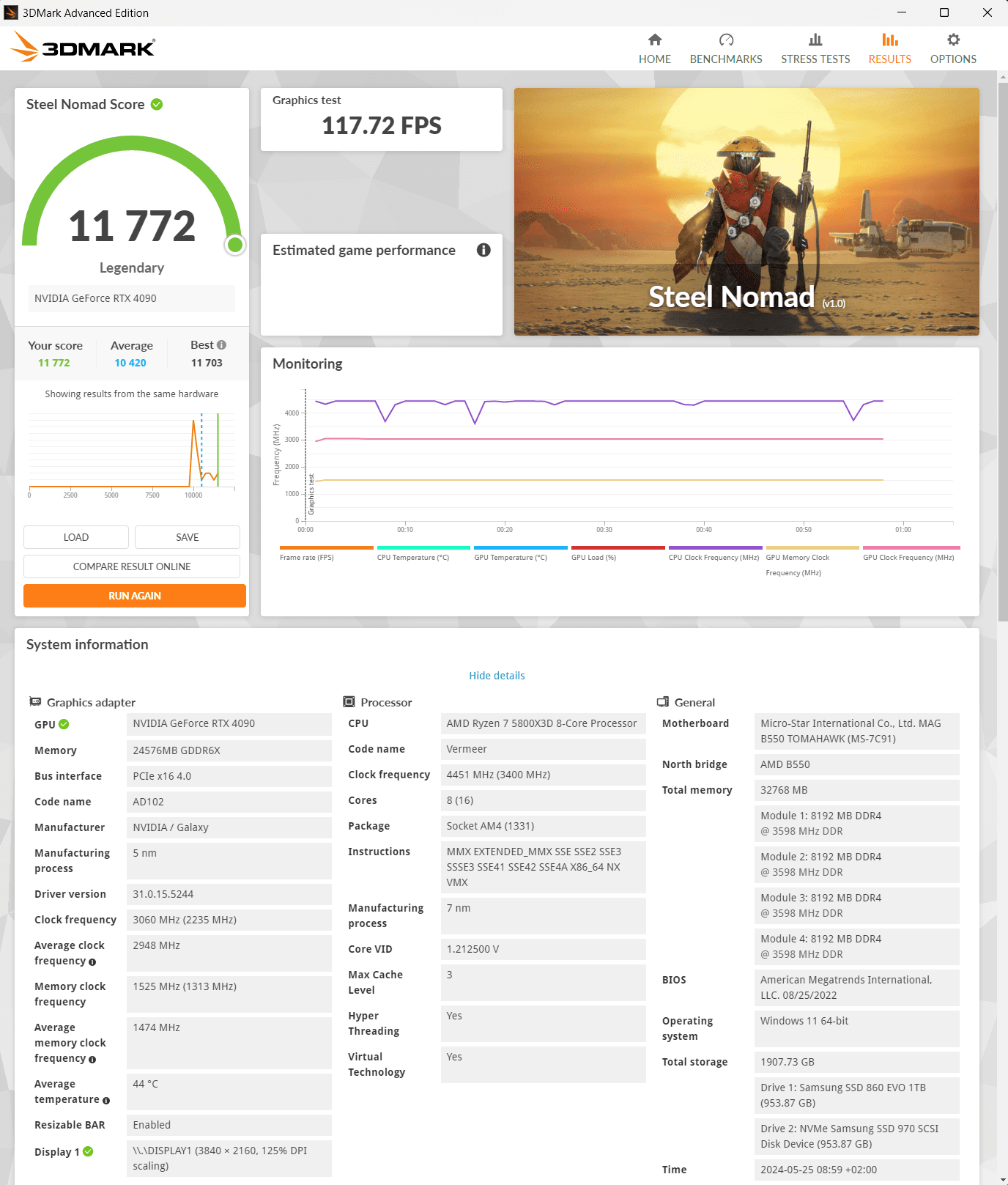Click the Hide details link
This screenshot has width=1008, height=1185.
coord(497,676)
